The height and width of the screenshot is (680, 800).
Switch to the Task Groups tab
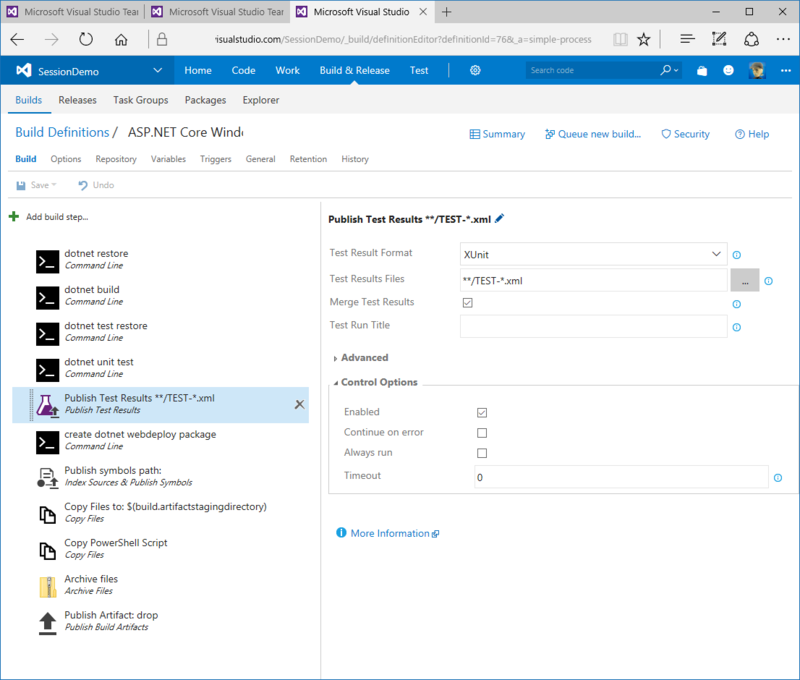[141, 100]
